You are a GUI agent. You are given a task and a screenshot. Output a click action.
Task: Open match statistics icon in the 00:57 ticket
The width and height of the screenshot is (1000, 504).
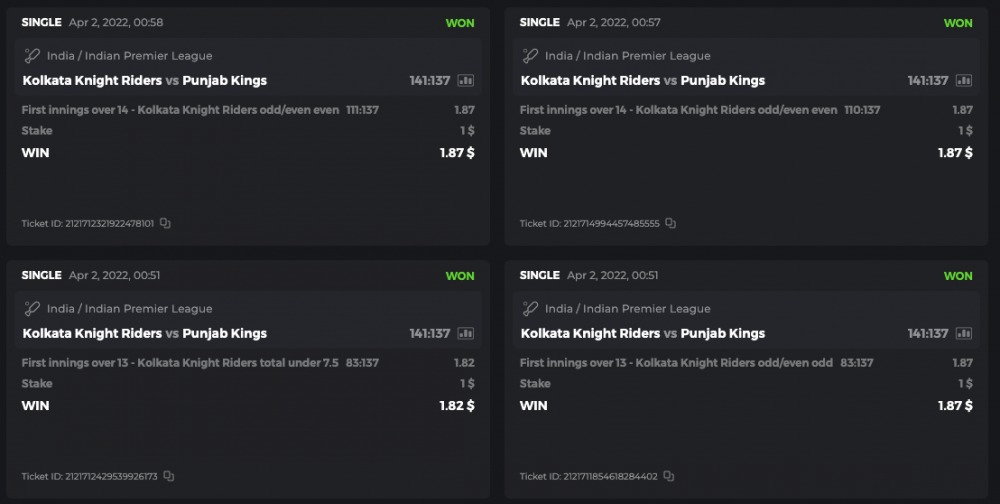pyautogui.click(x=964, y=81)
